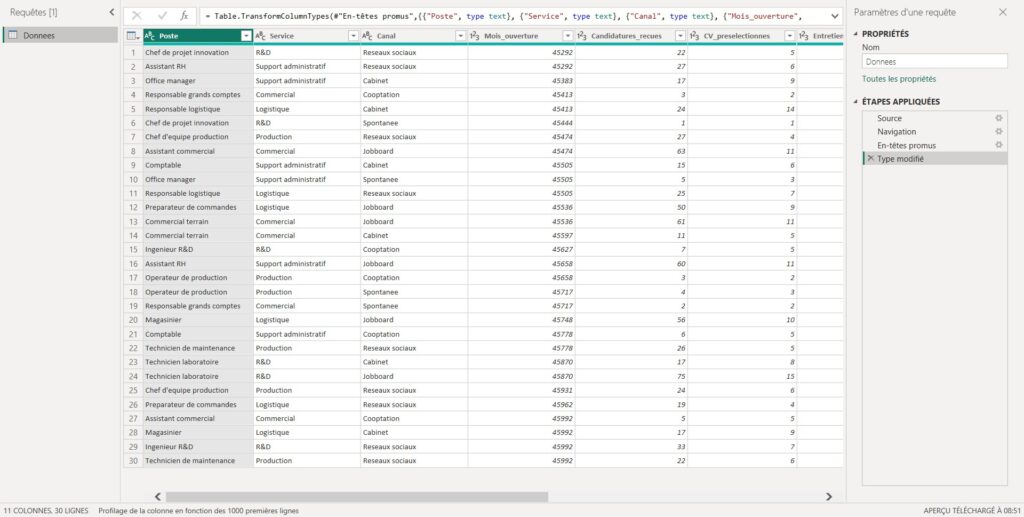1024x517 pixels.
Task: Click the left arrow of horizontal scrollbar
Action: (x=157, y=497)
